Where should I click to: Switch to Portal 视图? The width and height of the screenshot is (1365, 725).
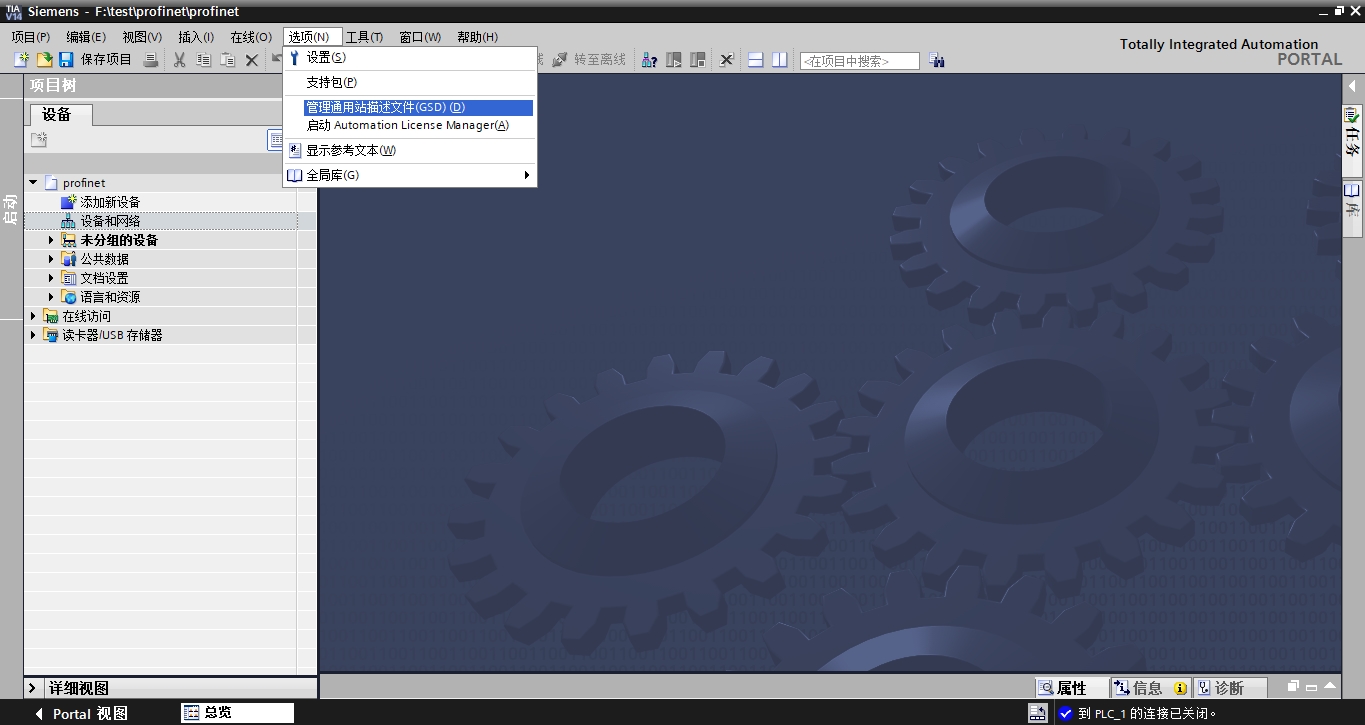pyautogui.click(x=82, y=714)
